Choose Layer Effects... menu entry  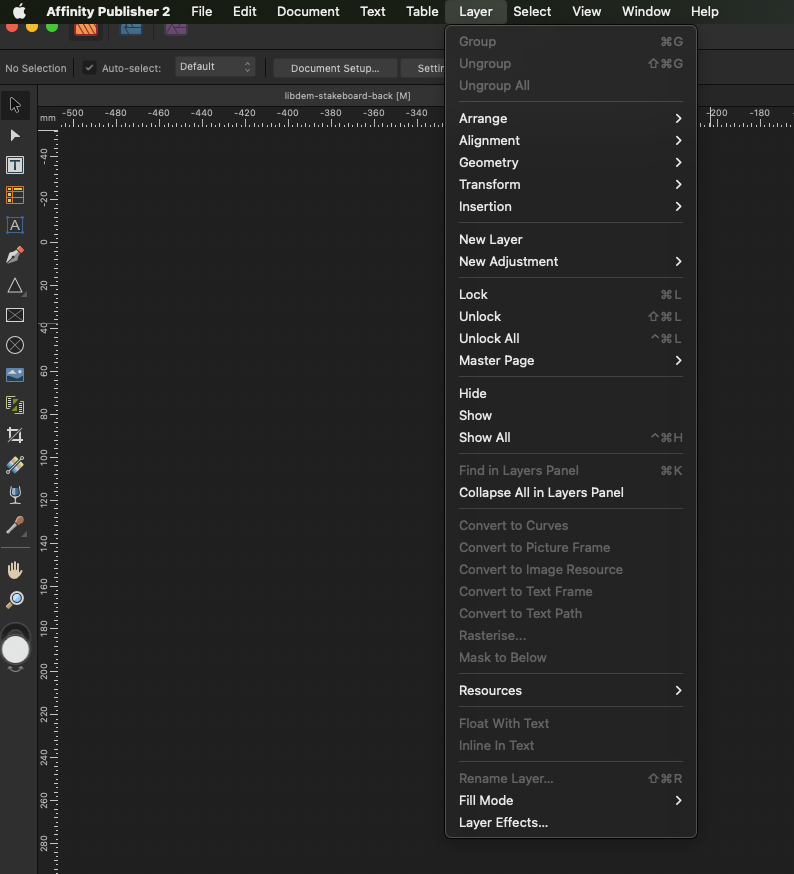coord(570,823)
